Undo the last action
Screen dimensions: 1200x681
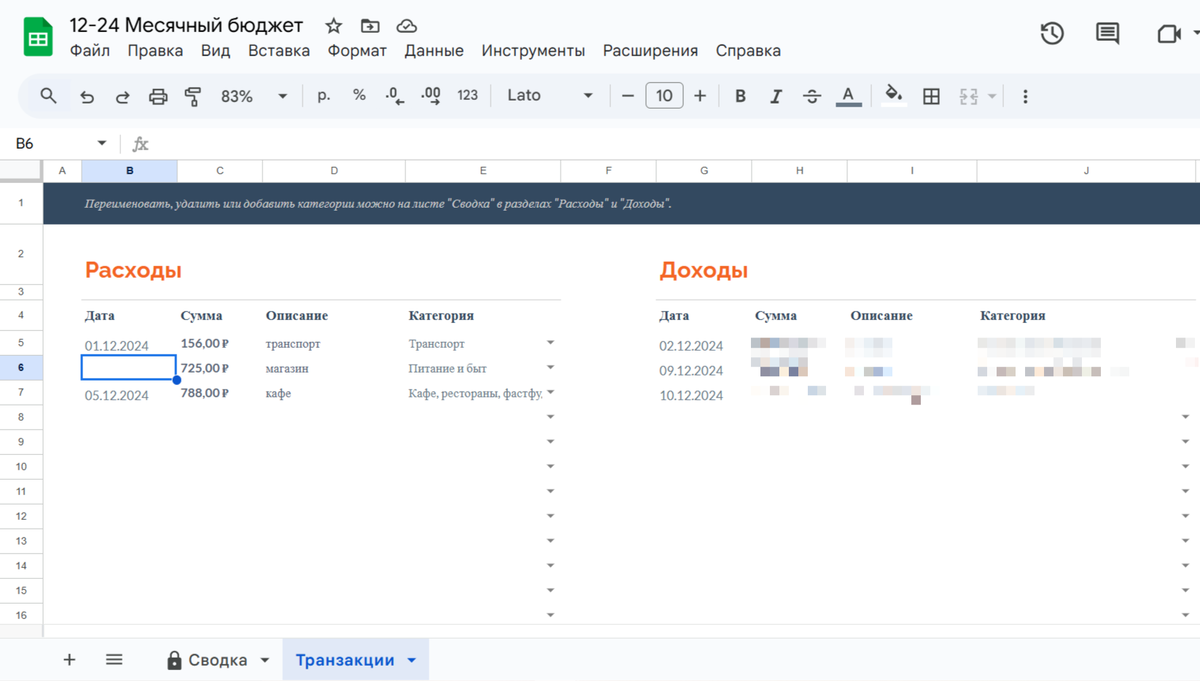[x=87, y=96]
